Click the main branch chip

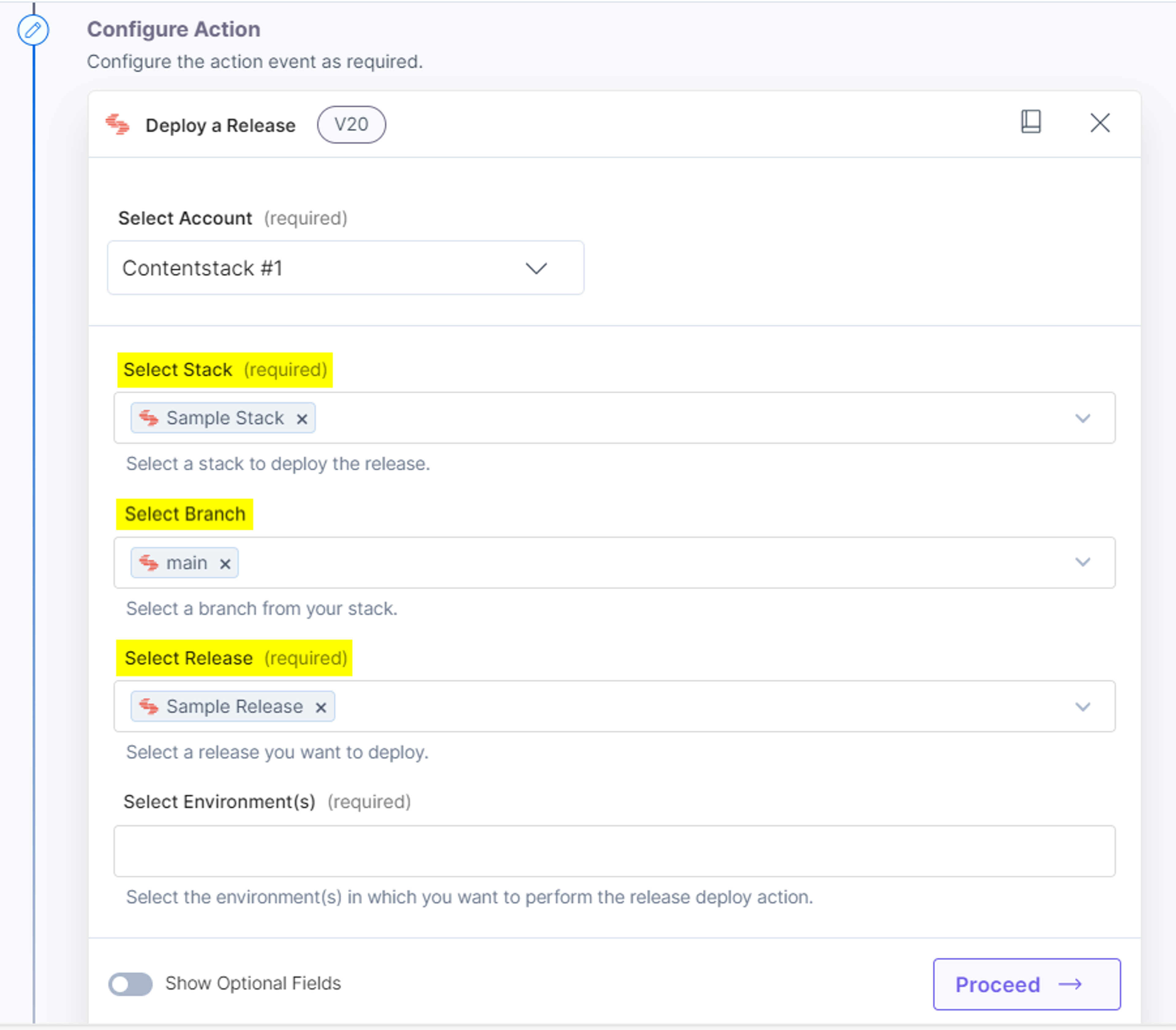[184, 563]
